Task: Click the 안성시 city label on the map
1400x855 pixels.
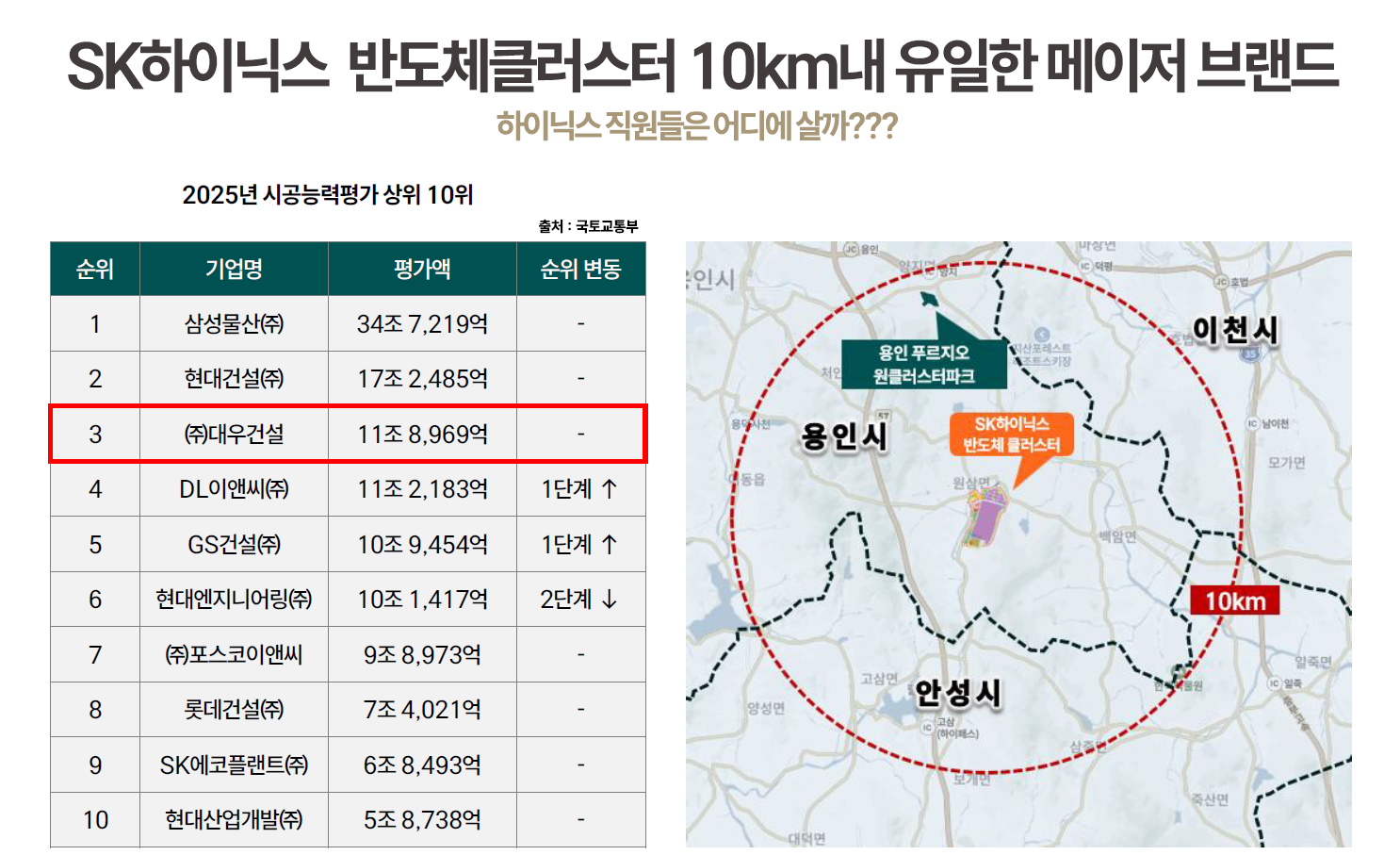Action: pos(958,693)
